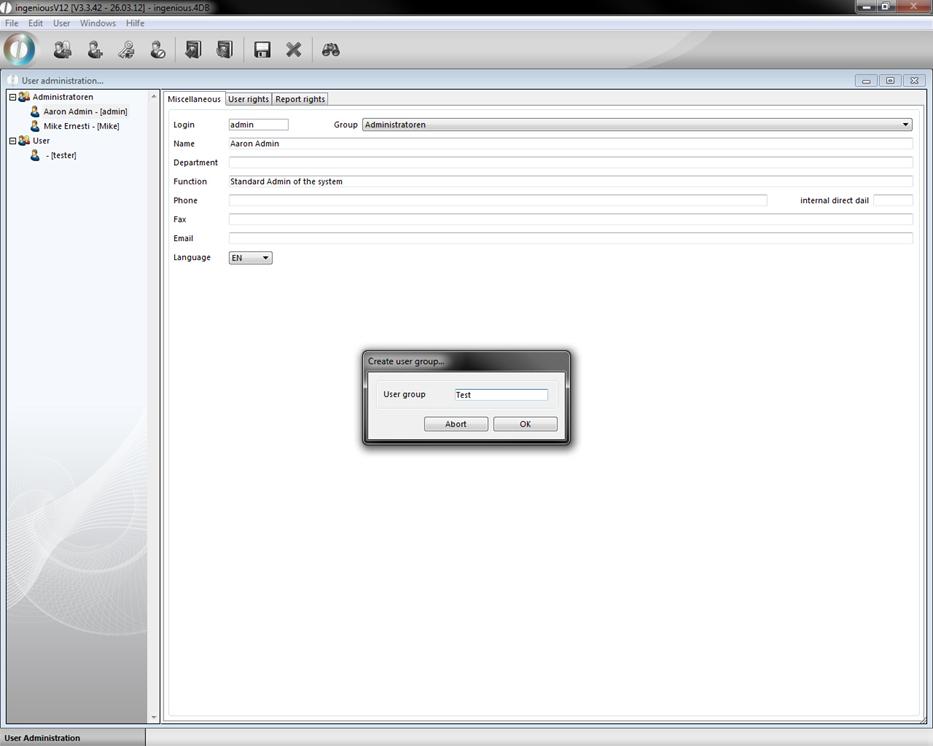933x746 pixels.
Task: Click the floppy disk save icon
Action: click(x=262, y=49)
